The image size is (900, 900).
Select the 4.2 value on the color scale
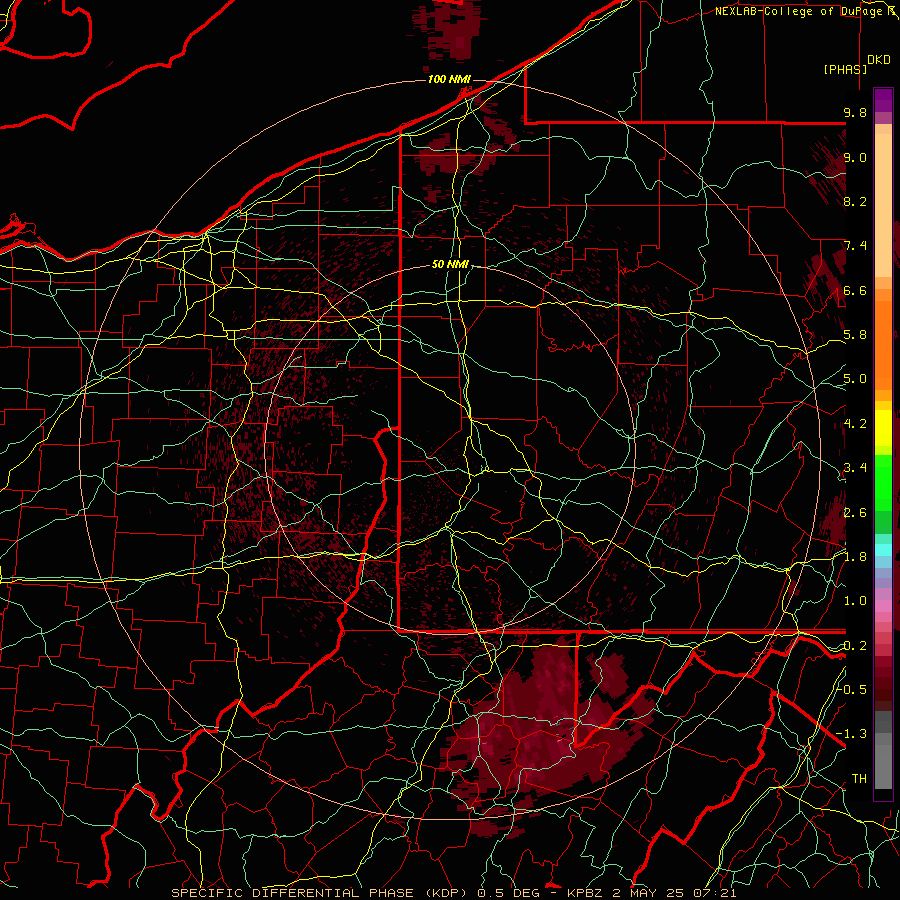[855, 424]
